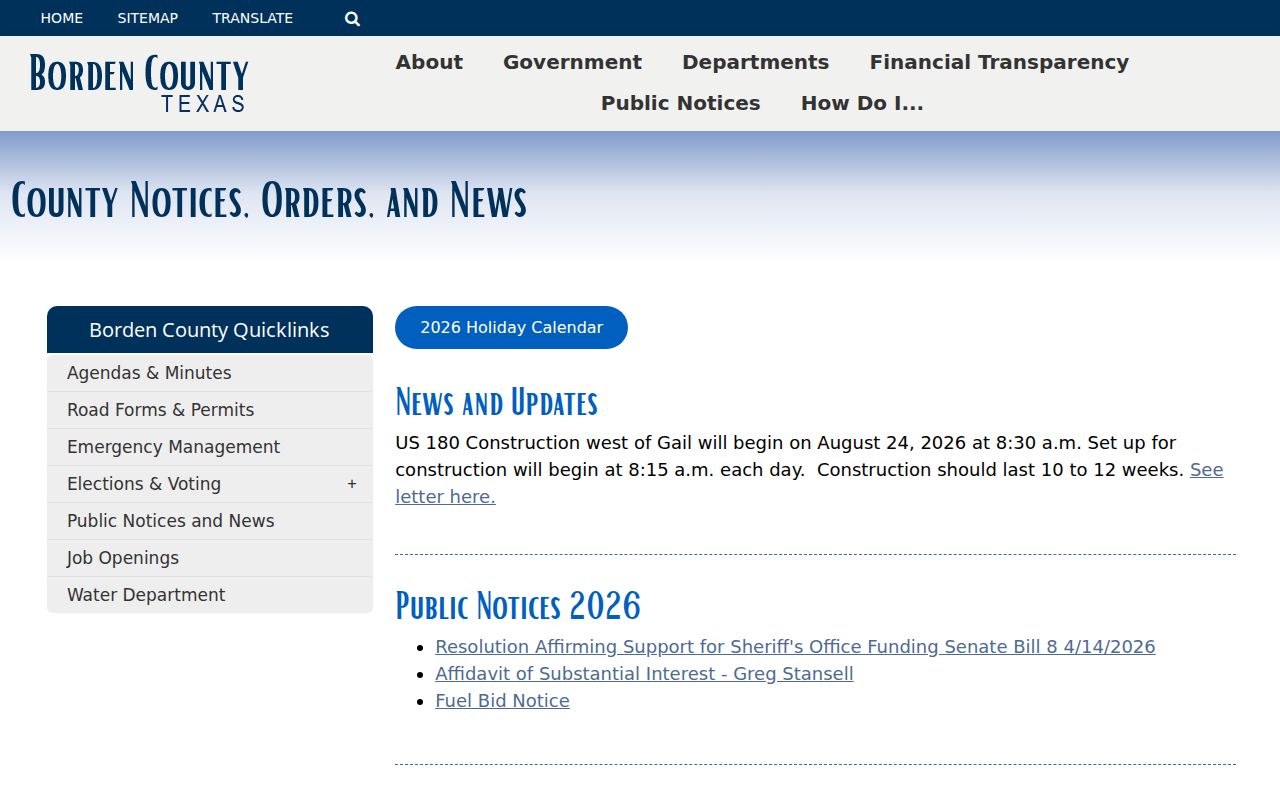Open Sheriff's Office Funding Resolution link

tap(795, 647)
